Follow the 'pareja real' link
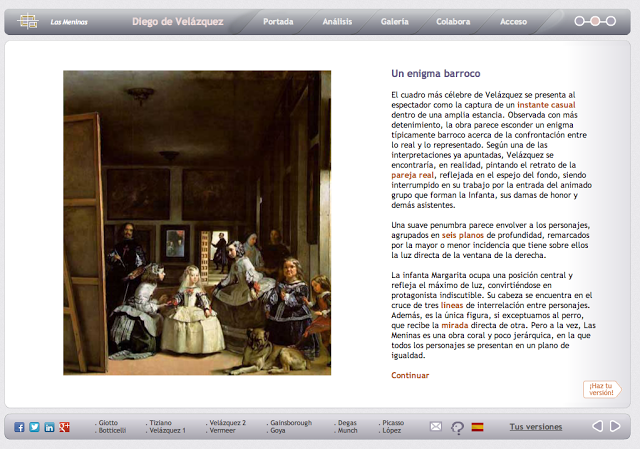This screenshot has width=640, height=449. (412, 175)
